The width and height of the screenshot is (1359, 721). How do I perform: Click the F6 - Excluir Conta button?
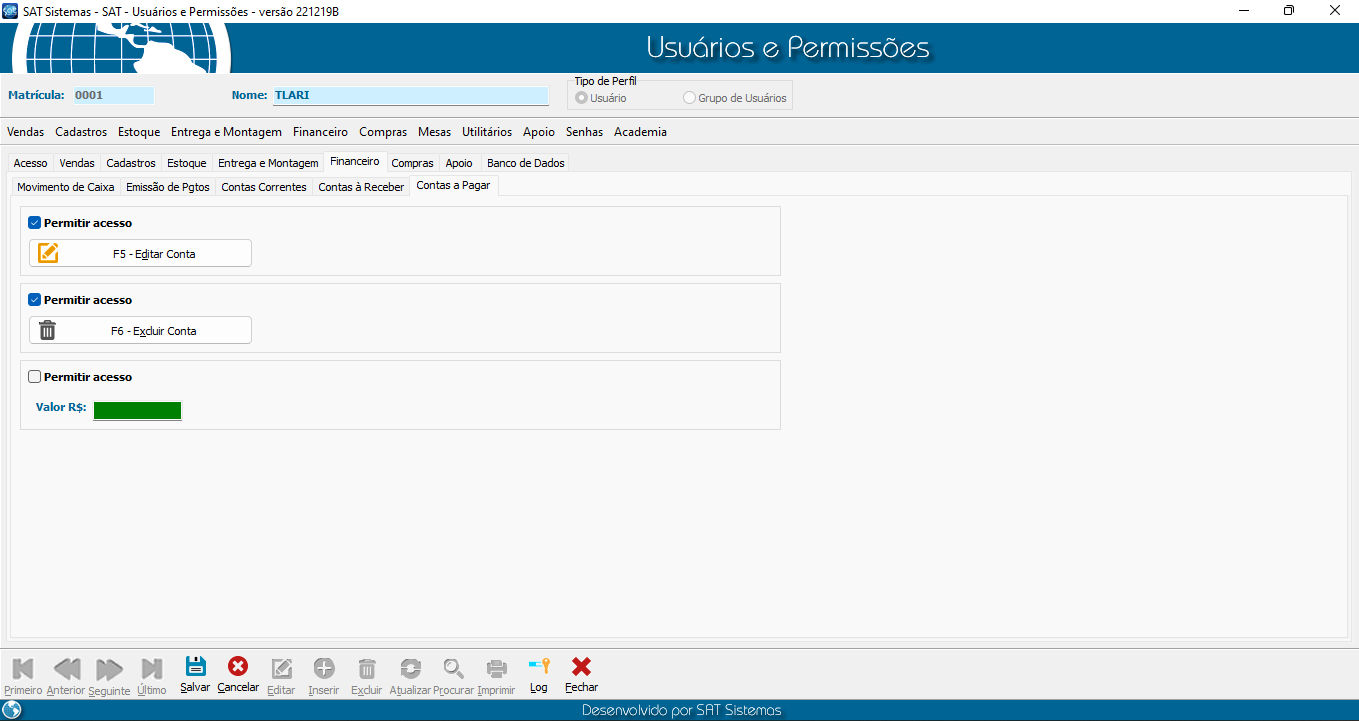pos(140,331)
